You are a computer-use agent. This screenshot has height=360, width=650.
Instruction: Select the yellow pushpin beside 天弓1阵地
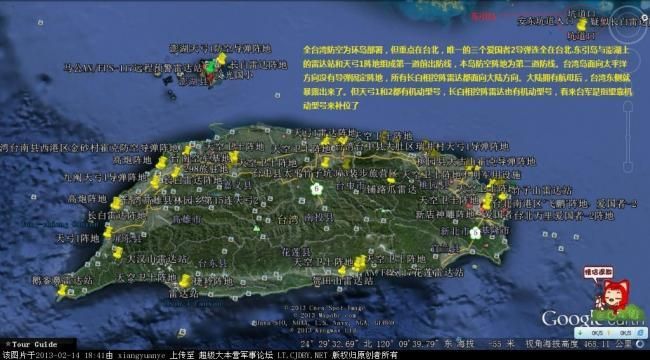108,232
